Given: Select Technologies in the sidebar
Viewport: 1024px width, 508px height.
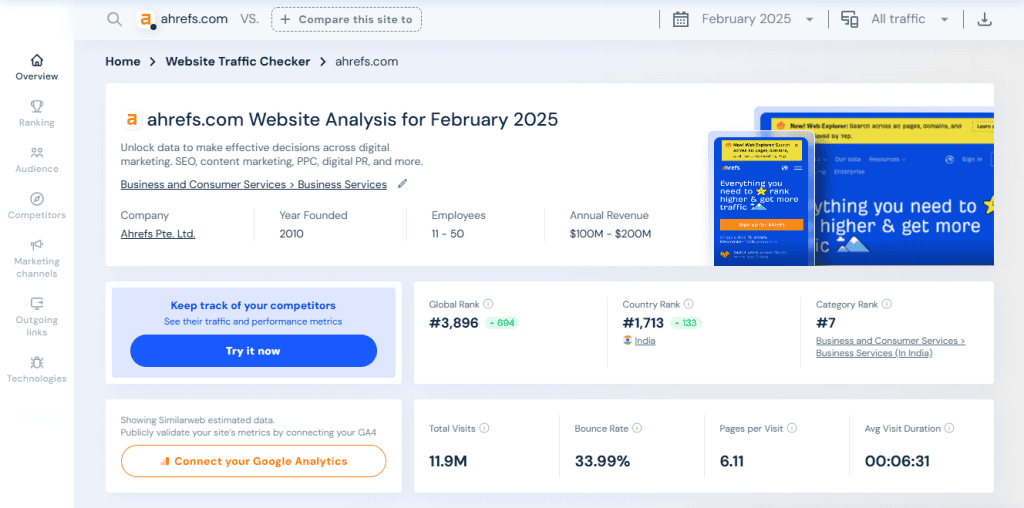Looking at the screenshot, I should tap(37, 369).
